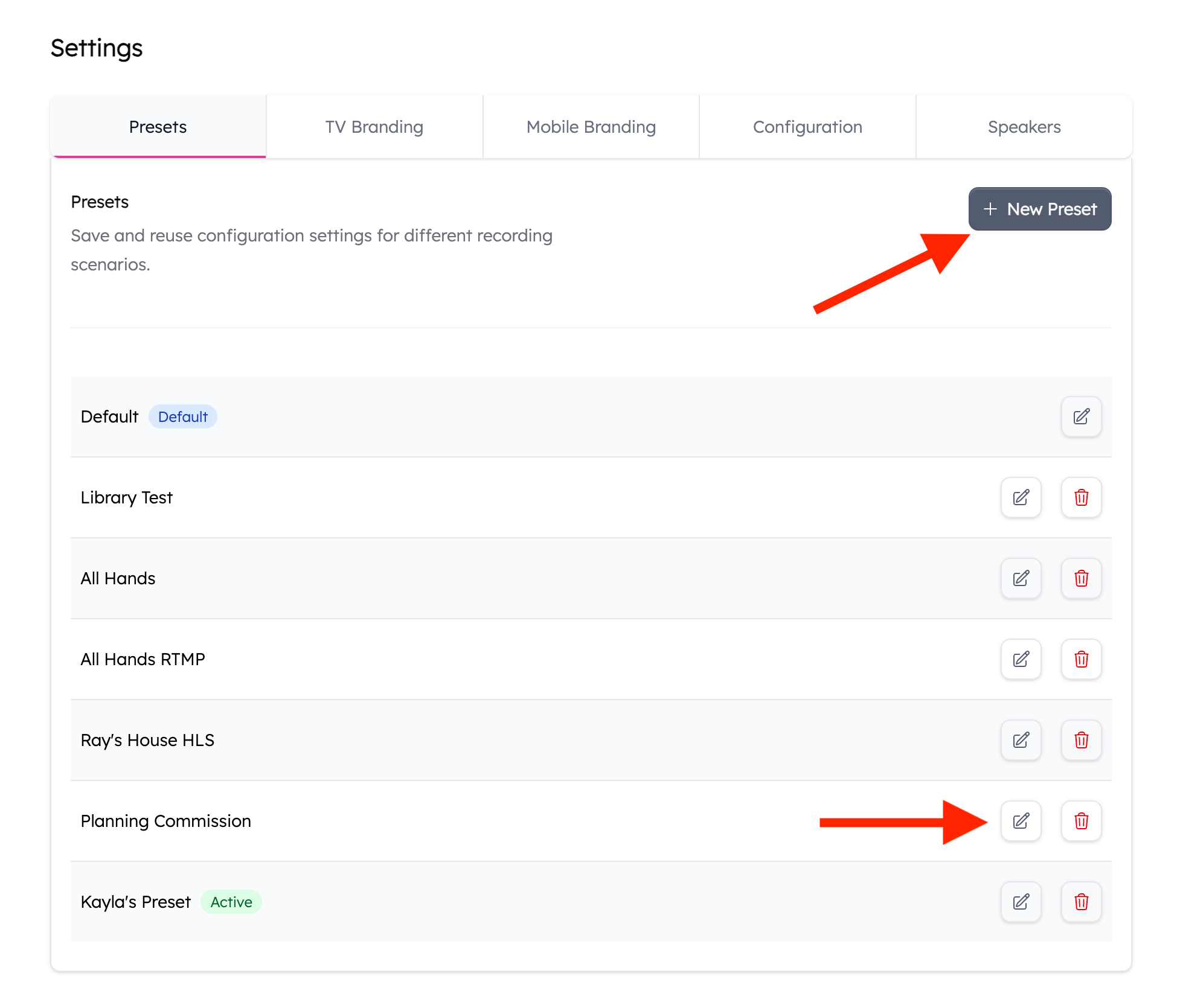Image resolution: width=1180 pixels, height=1008 pixels.
Task: Delete the Ray's House HLS preset
Action: pos(1081,740)
